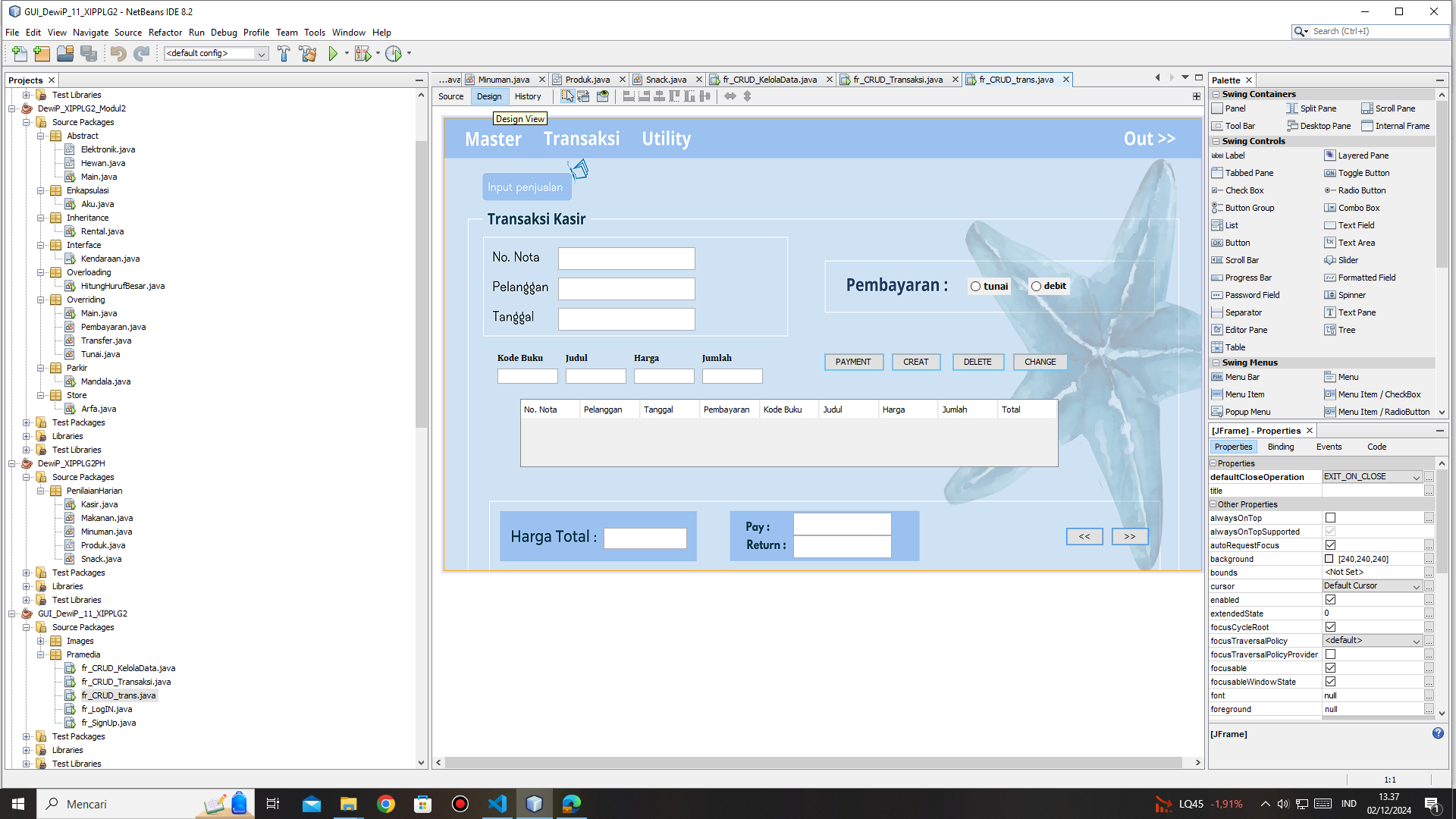Switch to the Source view tab
Viewport: 1456px width, 819px height.
(x=450, y=96)
